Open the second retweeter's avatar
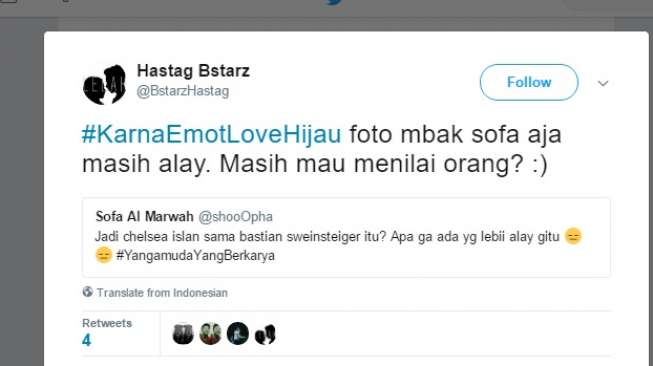This screenshot has height=366, width=653. (x=210, y=334)
